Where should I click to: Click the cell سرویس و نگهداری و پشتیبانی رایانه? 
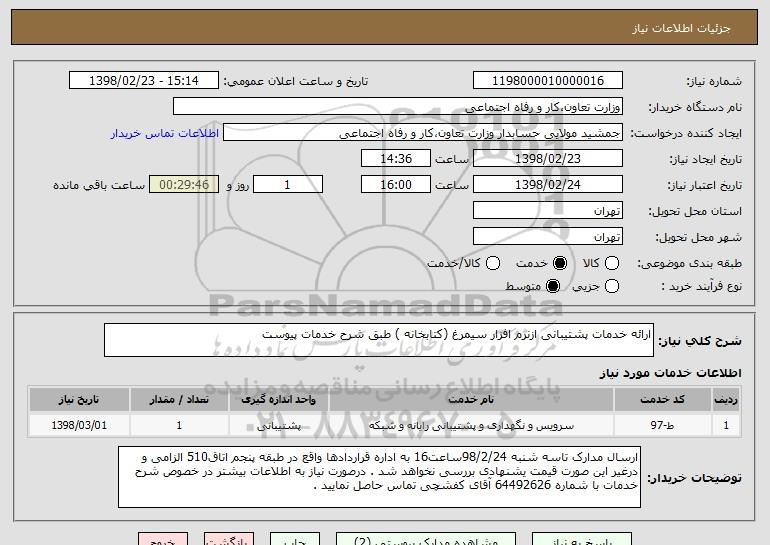(471, 426)
